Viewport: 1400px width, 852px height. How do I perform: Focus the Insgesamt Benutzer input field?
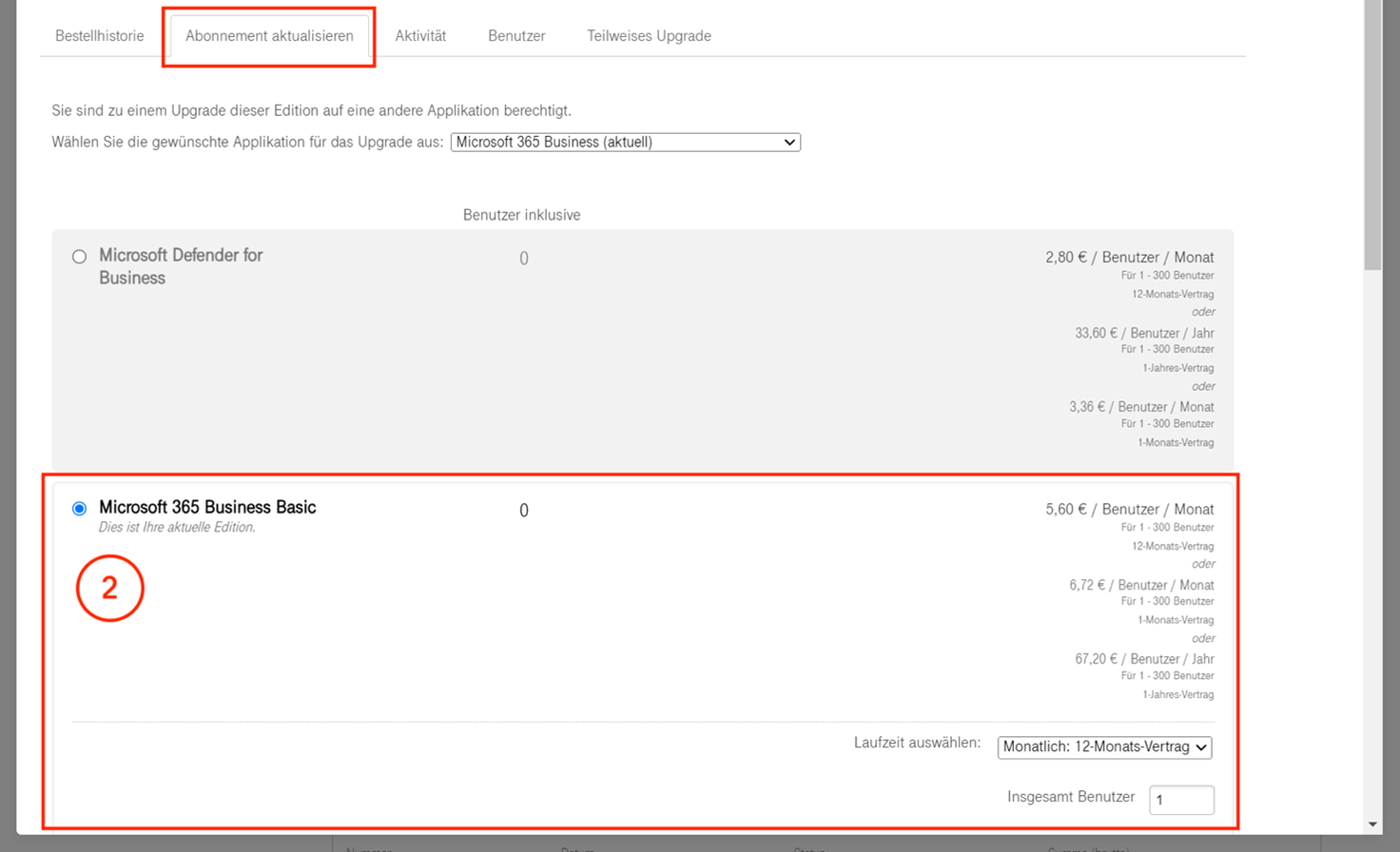(1180, 800)
